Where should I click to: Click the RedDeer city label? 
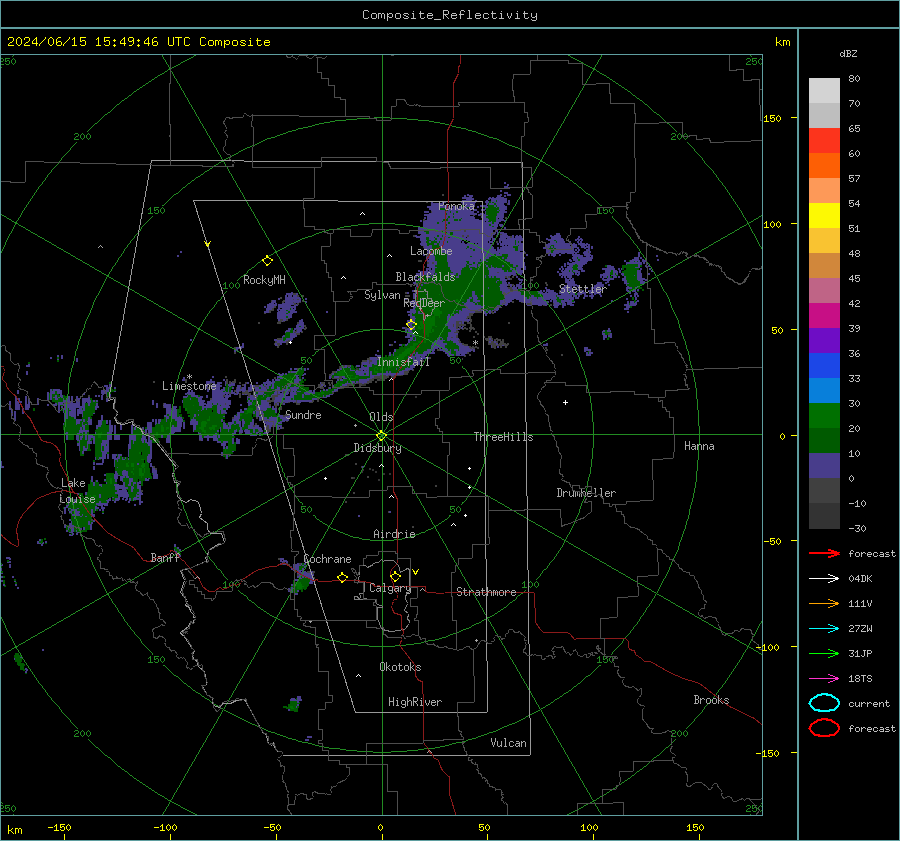coord(424,303)
